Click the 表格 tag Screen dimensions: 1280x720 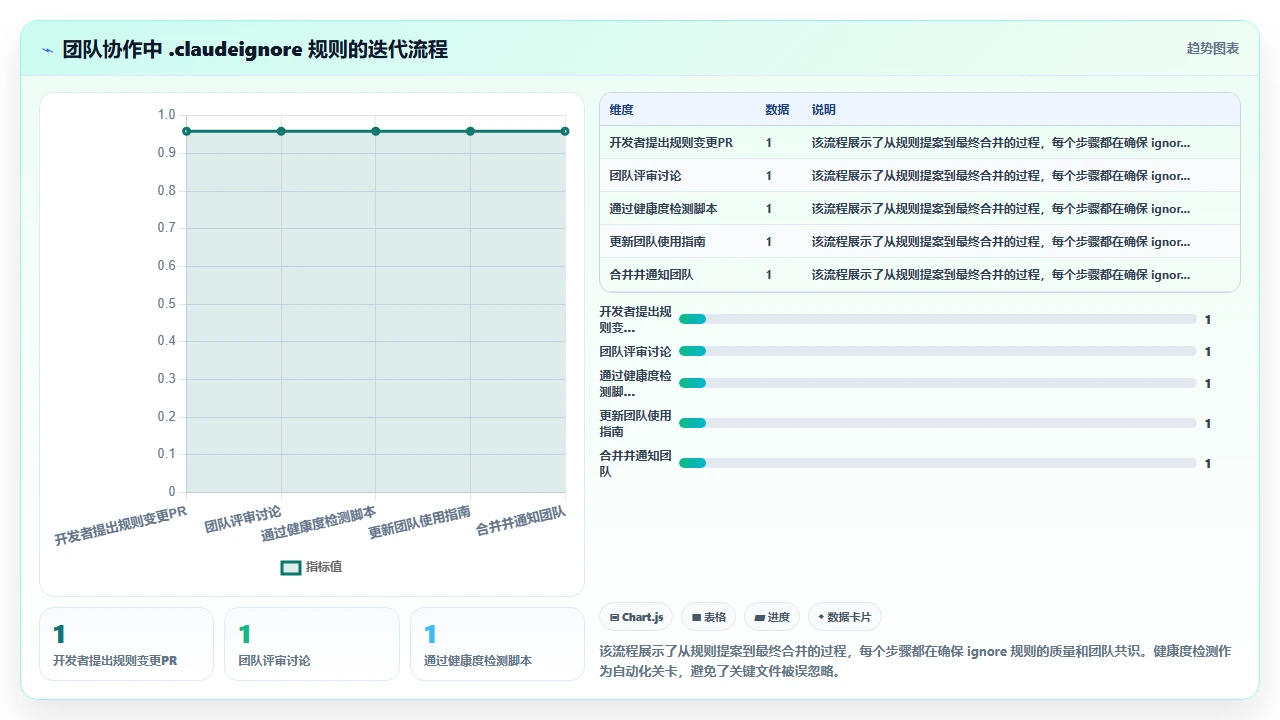[709, 617]
